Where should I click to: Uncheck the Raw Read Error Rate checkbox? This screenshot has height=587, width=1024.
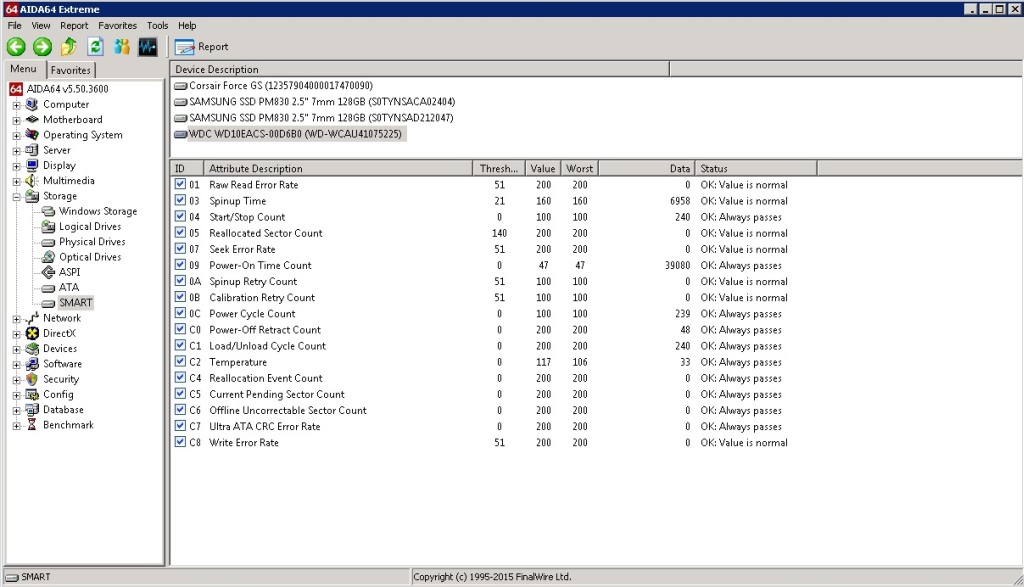[180, 185]
